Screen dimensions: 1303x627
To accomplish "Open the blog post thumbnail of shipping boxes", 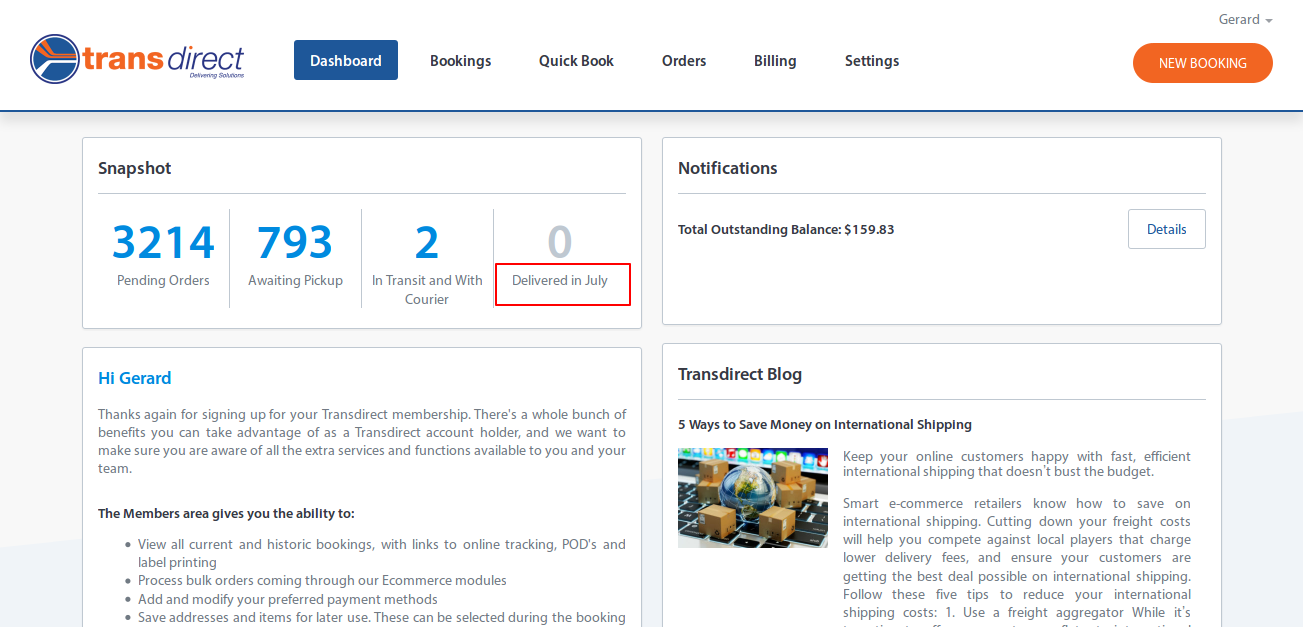I will pos(753,498).
